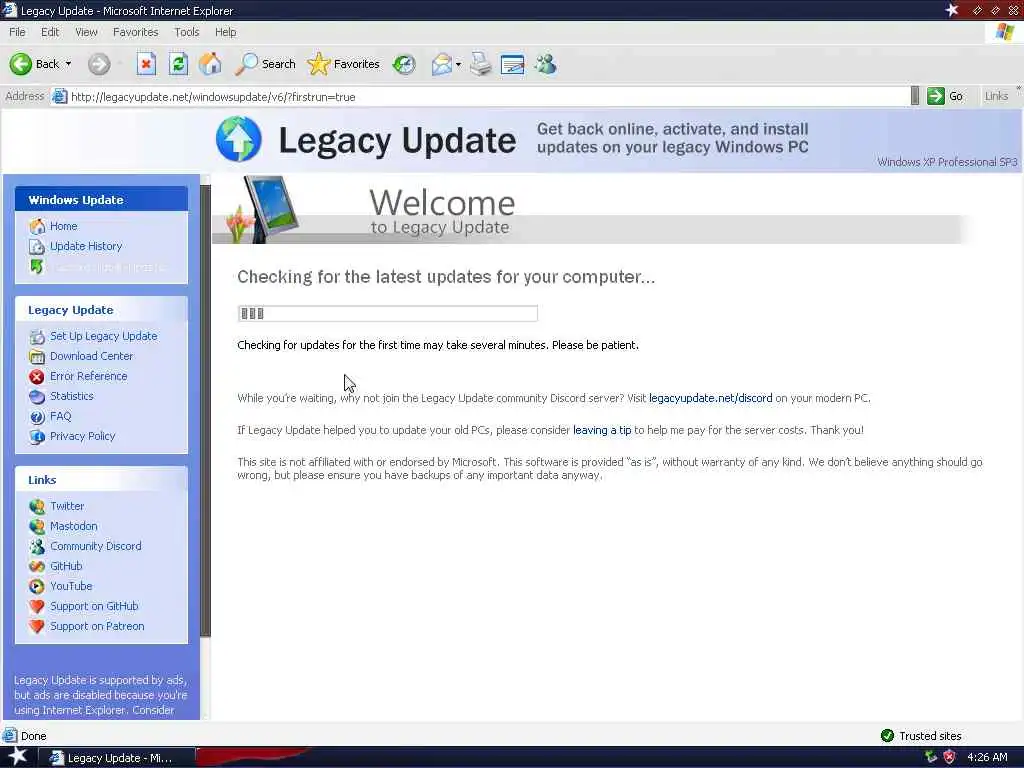
Task: Click the Patreon heart icon
Action: pyautogui.click(x=37, y=626)
